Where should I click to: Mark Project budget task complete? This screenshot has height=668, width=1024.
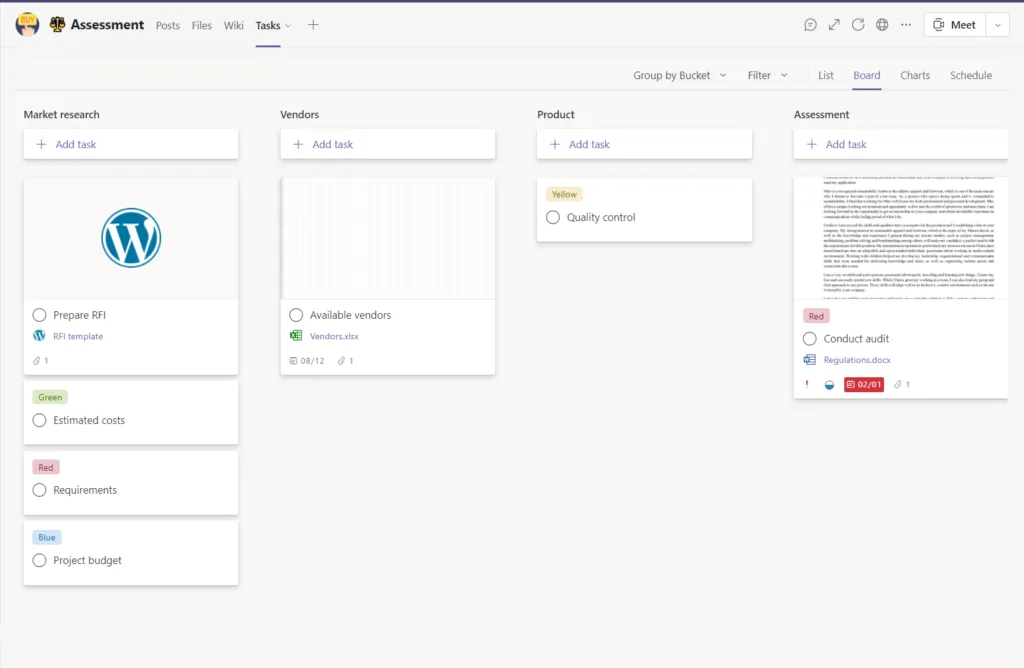click(x=39, y=560)
